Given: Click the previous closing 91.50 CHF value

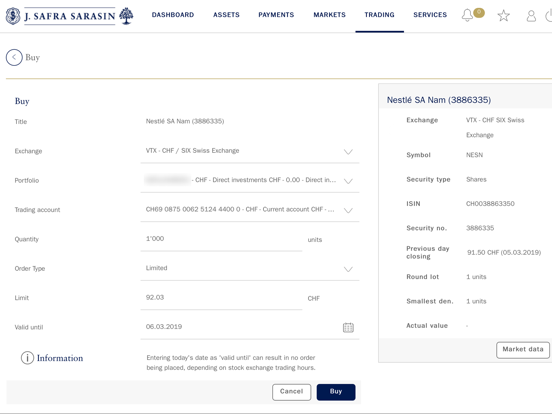Looking at the screenshot, I should (504, 252).
